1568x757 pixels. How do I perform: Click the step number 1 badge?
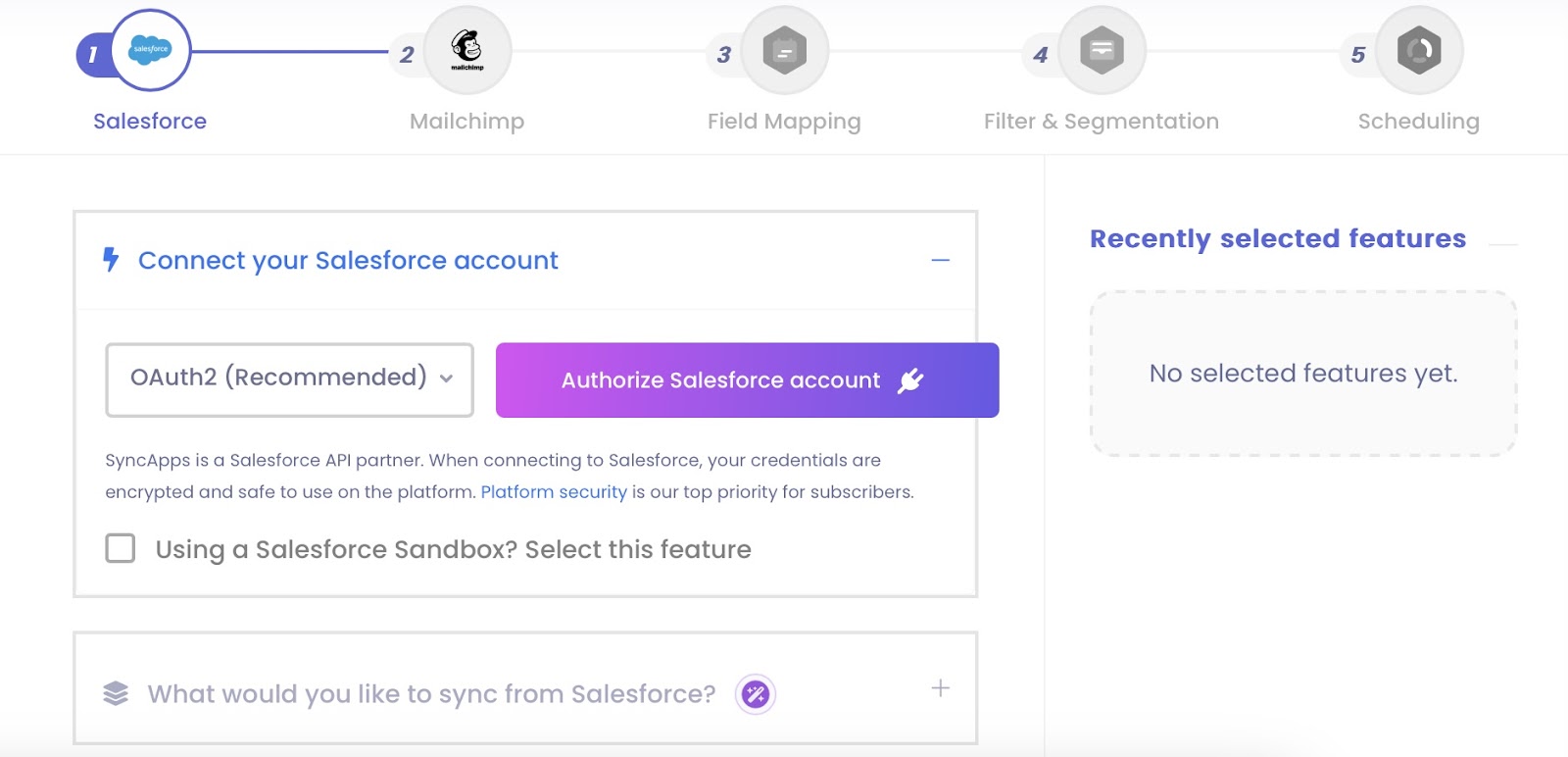[93, 55]
